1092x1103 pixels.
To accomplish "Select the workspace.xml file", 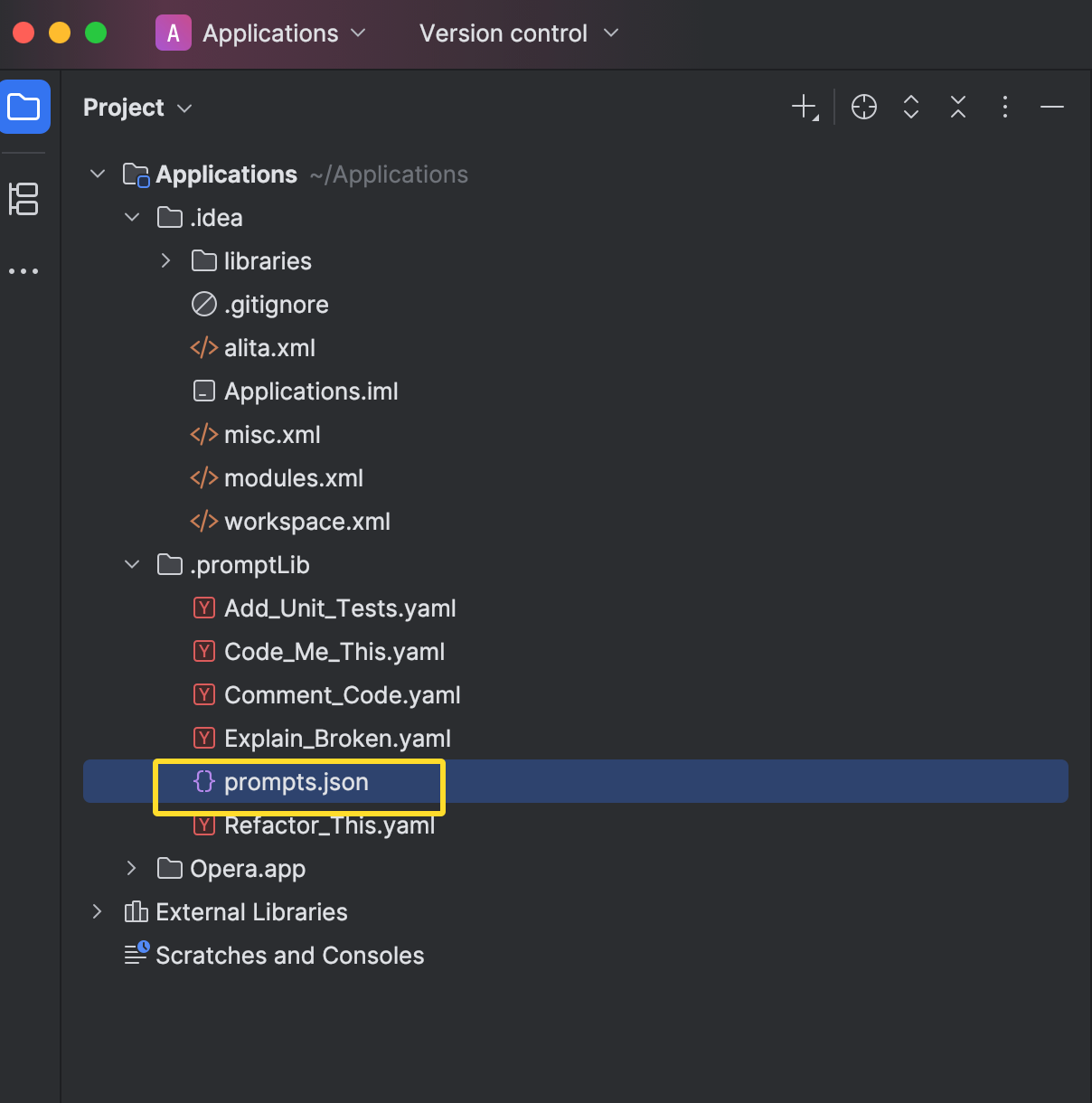I will (x=290, y=522).
